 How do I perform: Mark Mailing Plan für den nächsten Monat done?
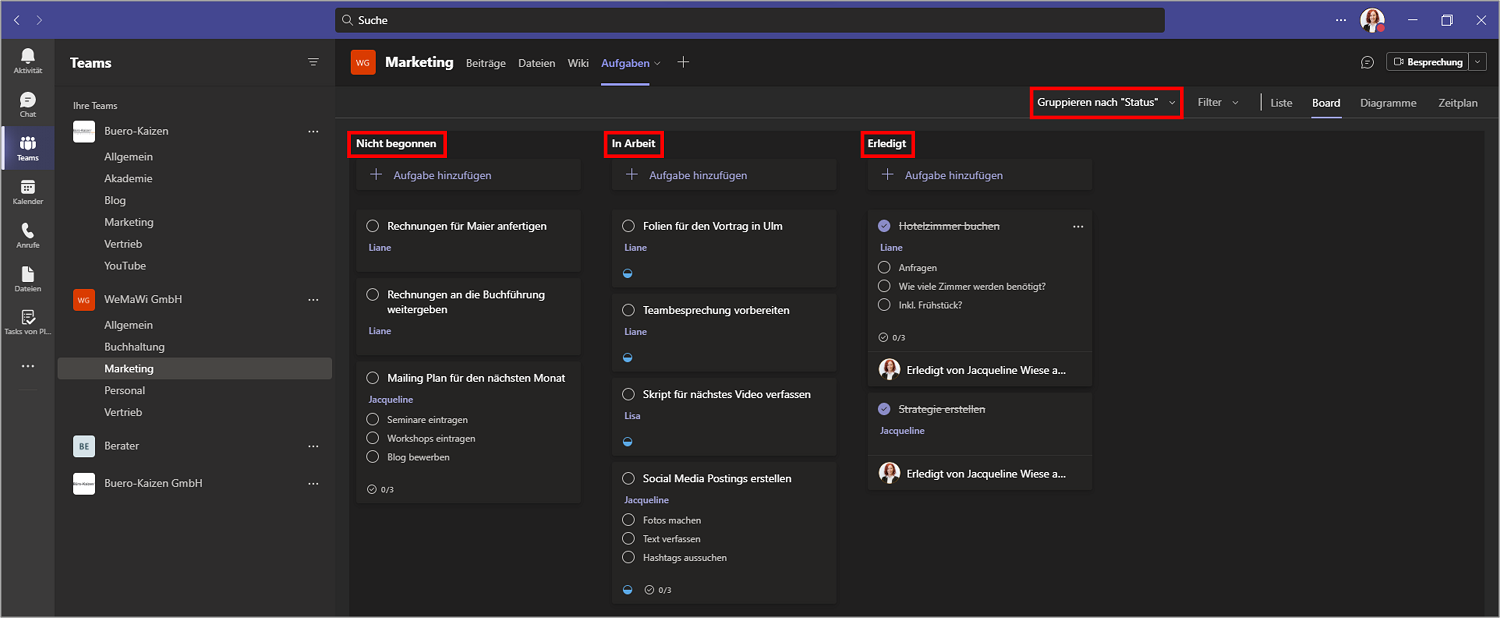point(373,378)
